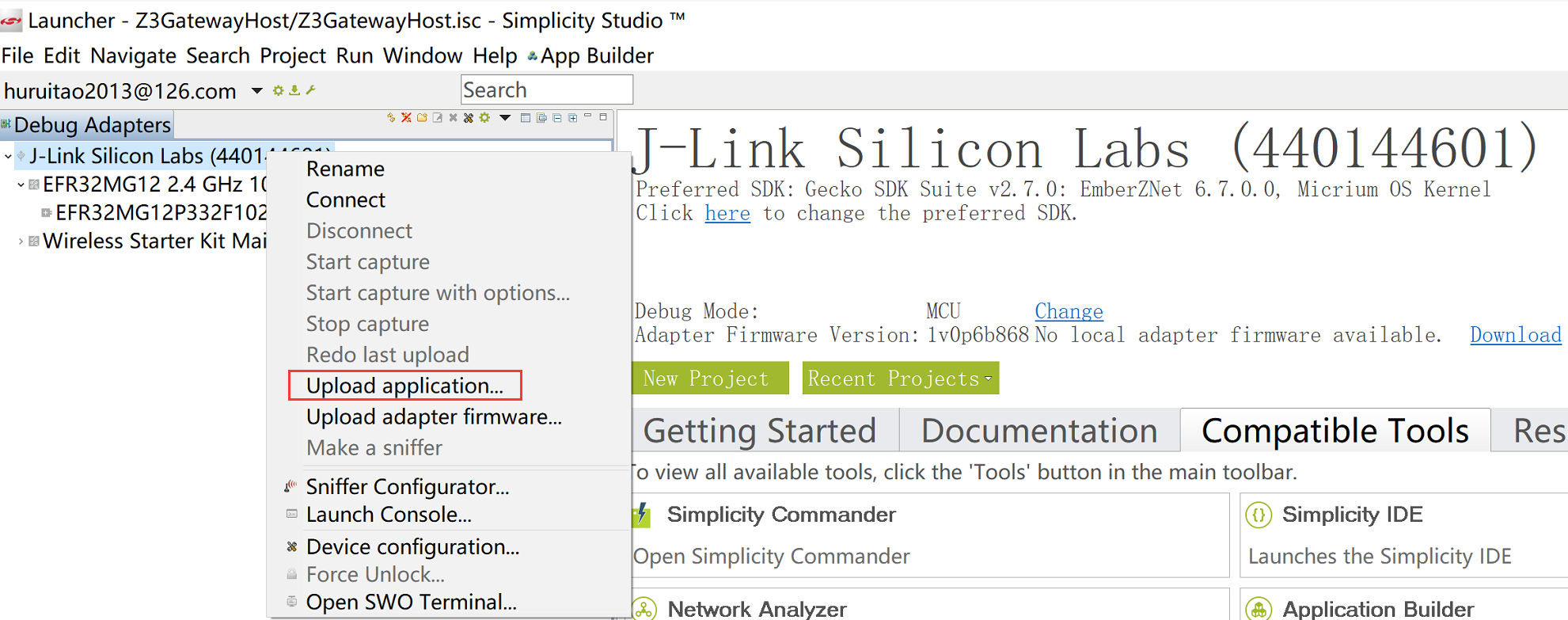Choose Upload application... from context menu

(x=404, y=386)
